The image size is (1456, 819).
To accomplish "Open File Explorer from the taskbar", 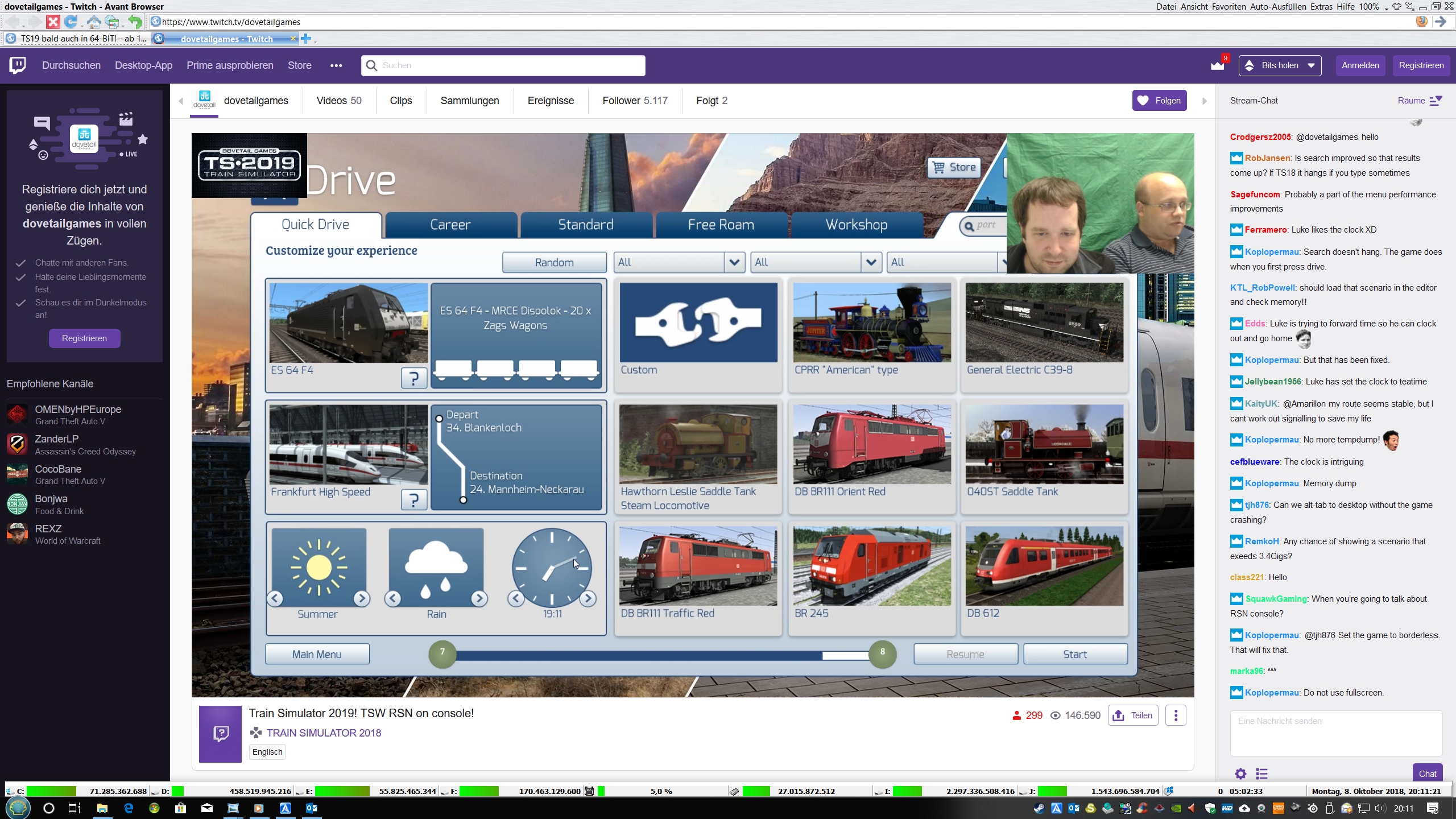I will point(102,808).
